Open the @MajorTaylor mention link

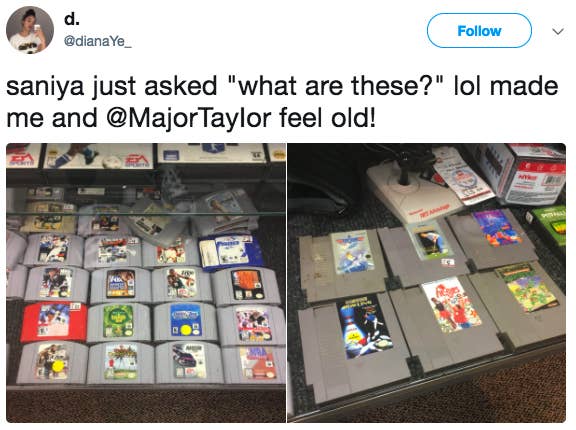(189, 118)
